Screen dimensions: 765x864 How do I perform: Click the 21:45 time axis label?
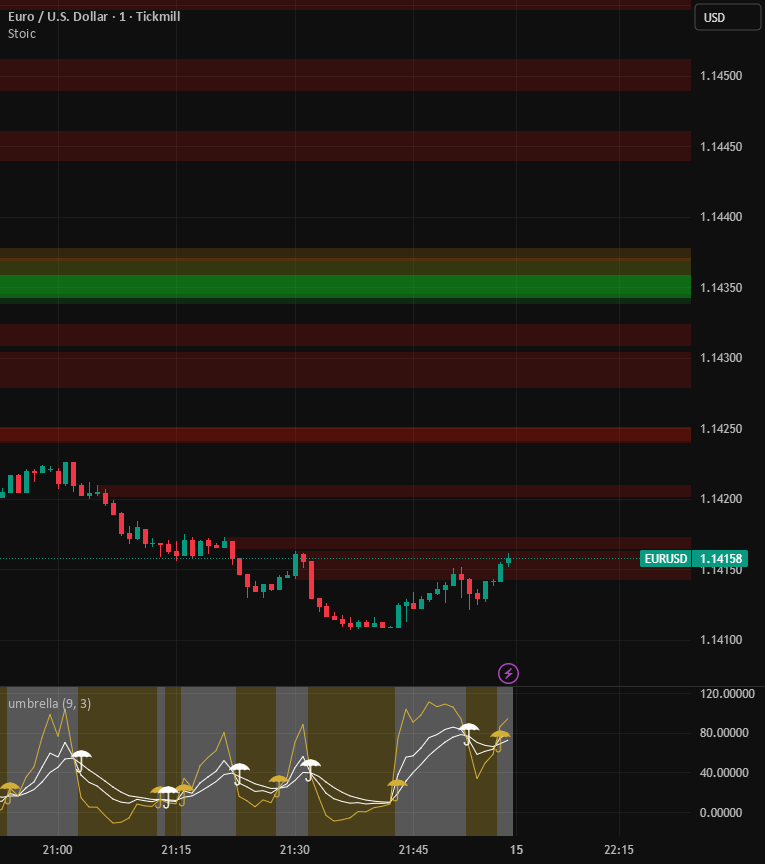point(413,850)
